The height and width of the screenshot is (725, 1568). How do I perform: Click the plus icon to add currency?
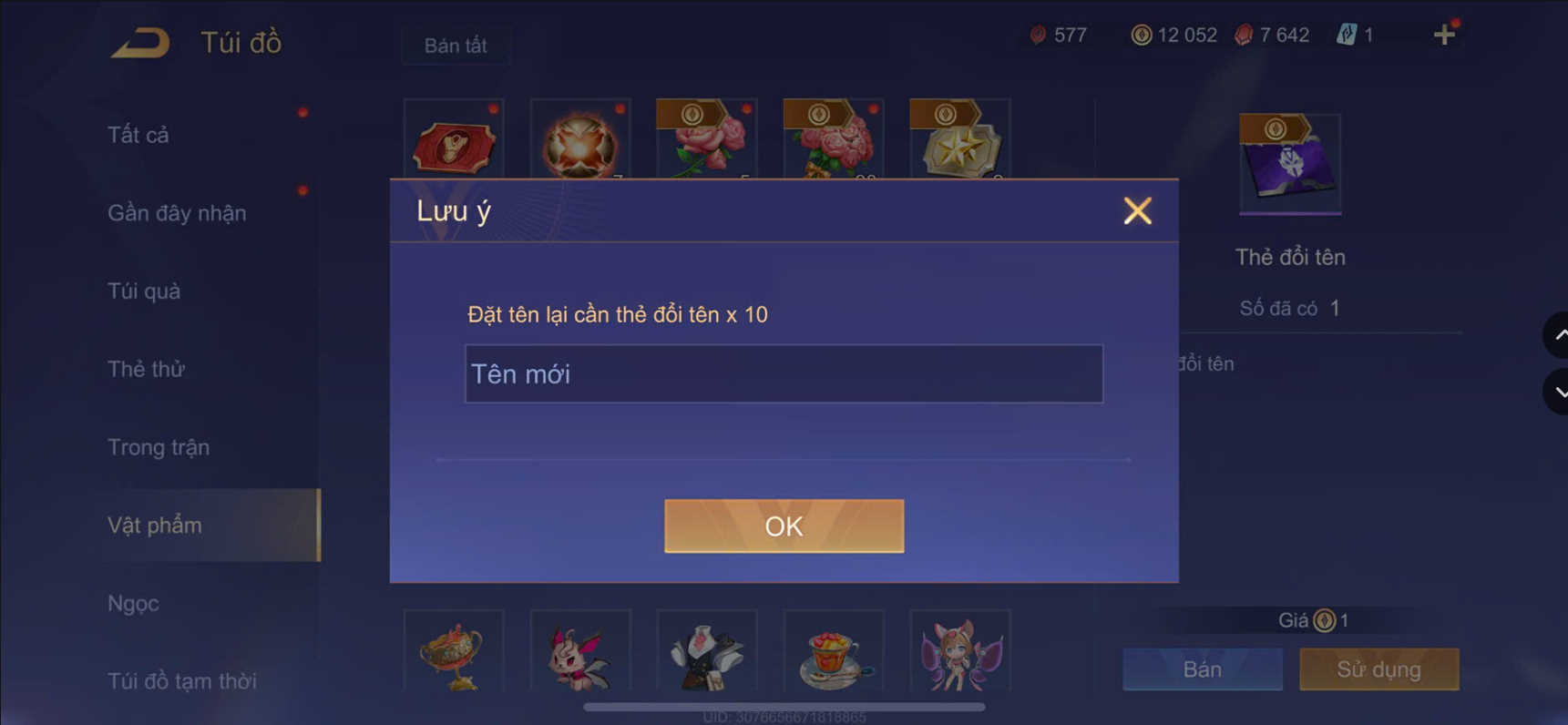[1444, 35]
